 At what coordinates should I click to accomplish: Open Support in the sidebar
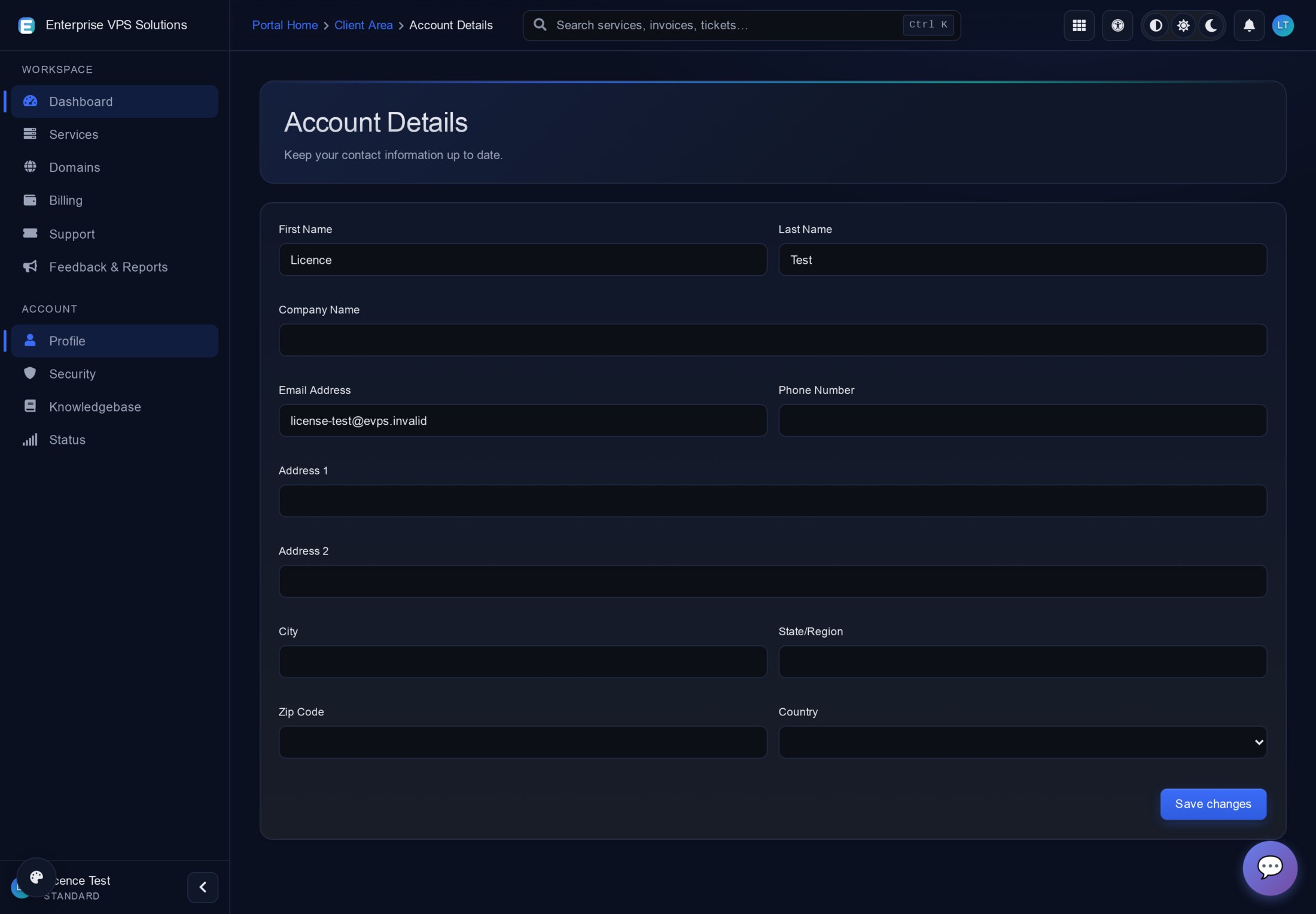pos(115,233)
